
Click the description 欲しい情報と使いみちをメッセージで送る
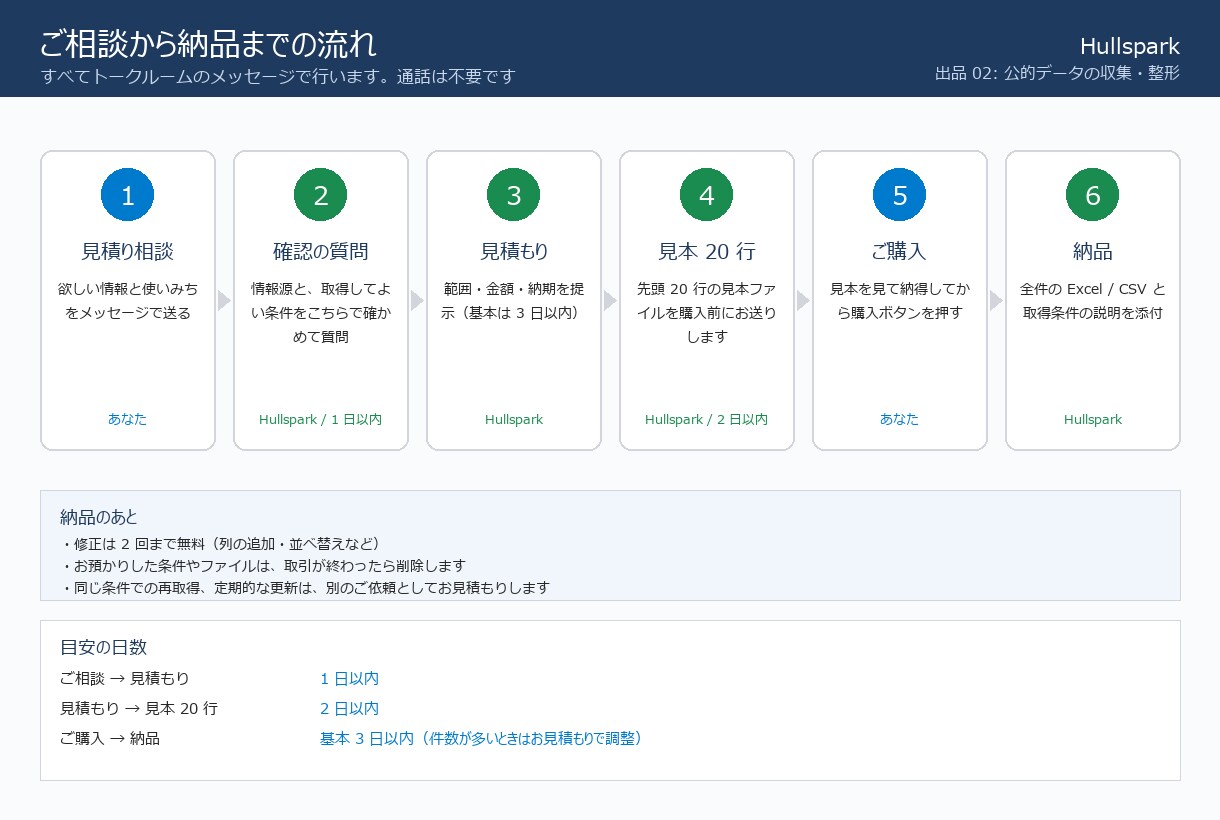tap(128, 300)
